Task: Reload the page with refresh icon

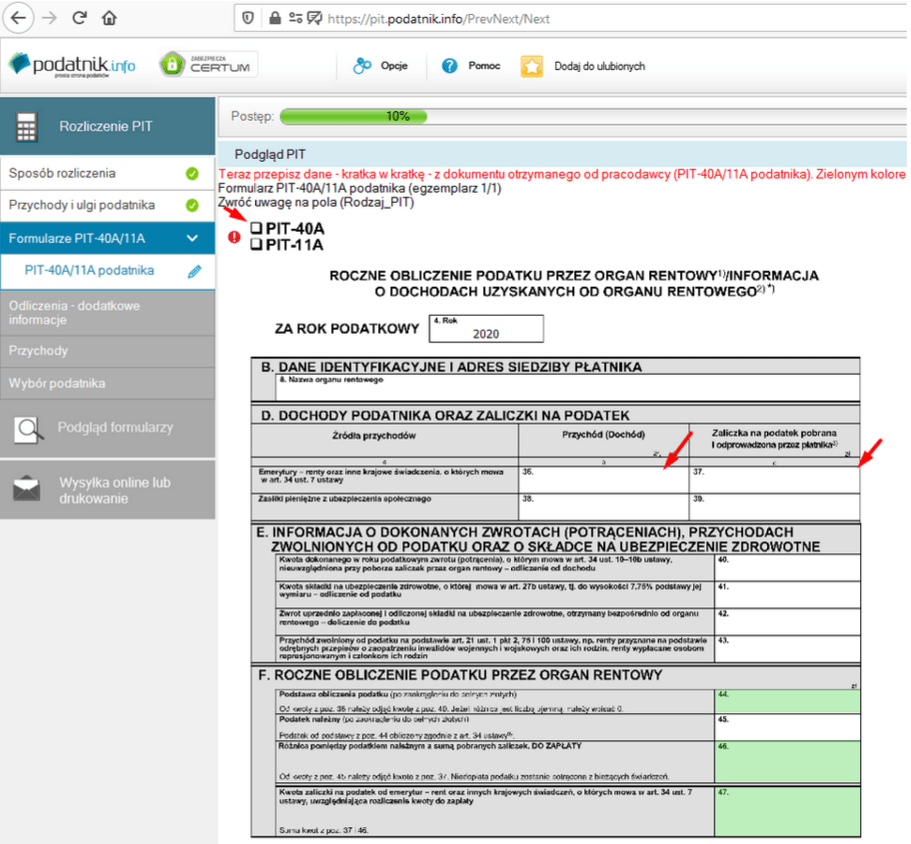Action: point(80,18)
